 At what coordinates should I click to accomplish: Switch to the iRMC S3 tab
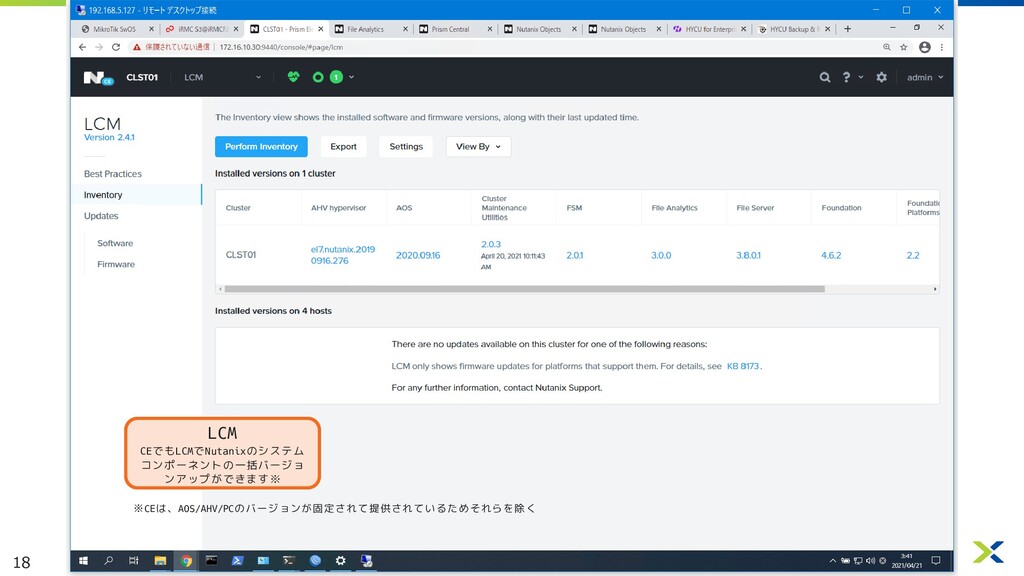coord(200,29)
